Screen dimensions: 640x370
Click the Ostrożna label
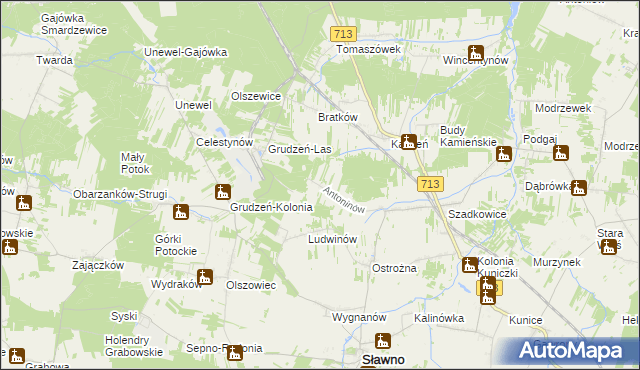coord(394,268)
